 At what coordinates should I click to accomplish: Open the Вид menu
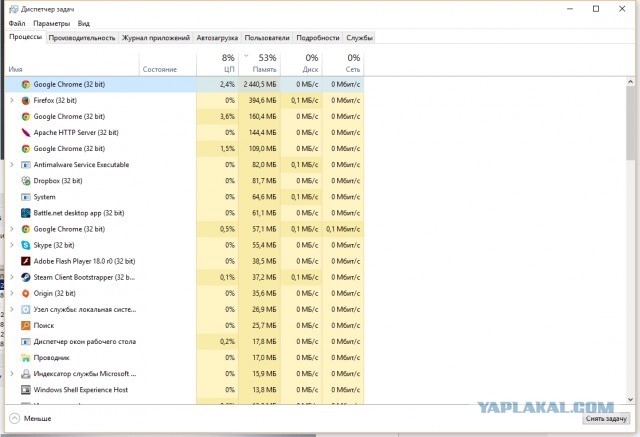point(84,24)
